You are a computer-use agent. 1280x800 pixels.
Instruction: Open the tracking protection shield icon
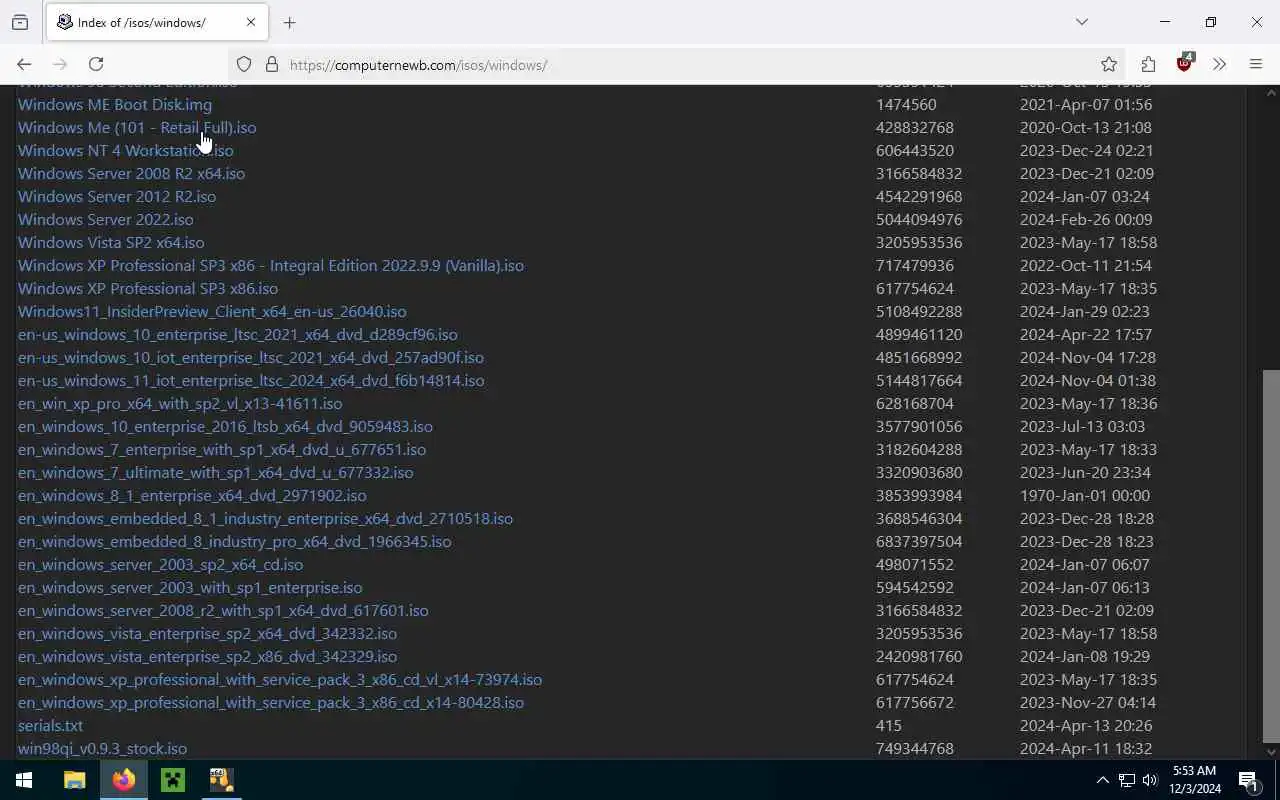pyautogui.click(x=244, y=64)
